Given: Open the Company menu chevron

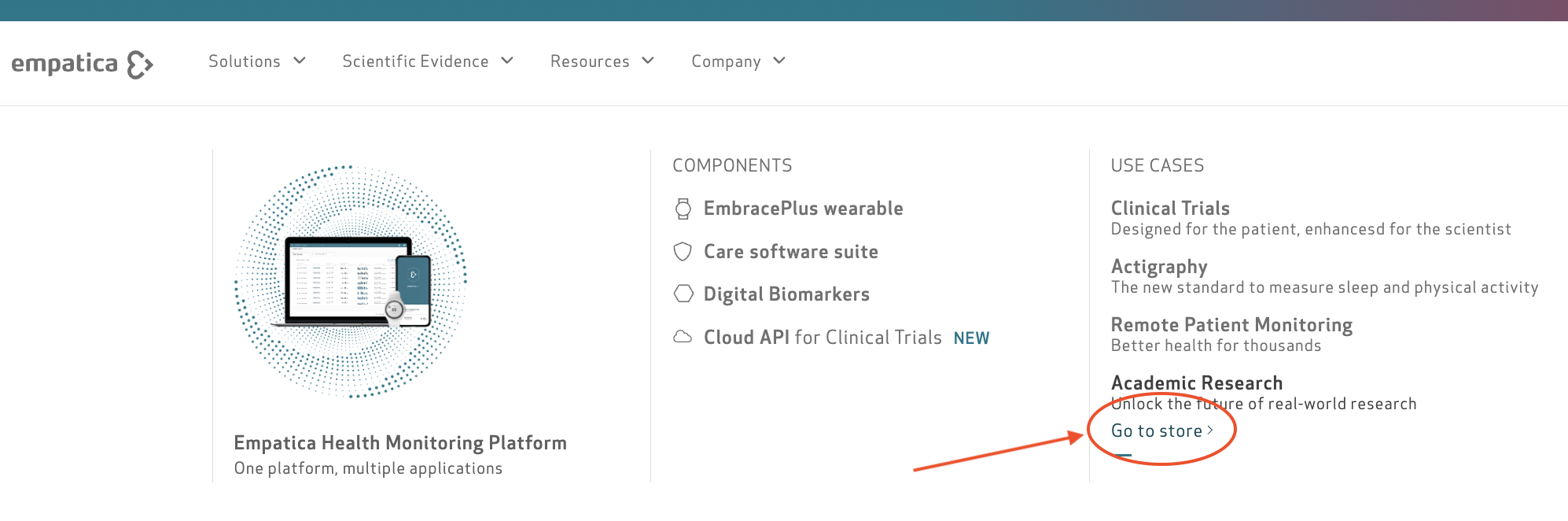Looking at the screenshot, I should pyautogui.click(x=779, y=61).
